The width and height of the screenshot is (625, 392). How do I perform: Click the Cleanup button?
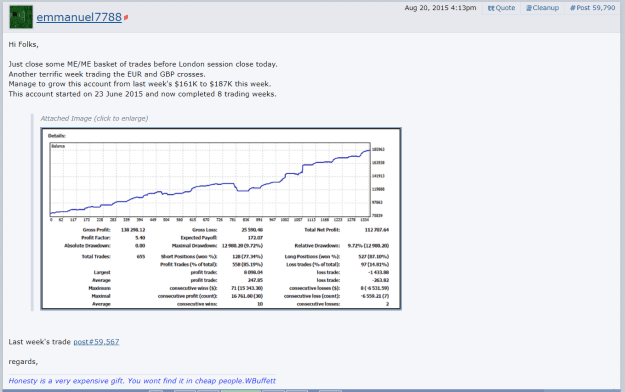(x=542, y=8)
